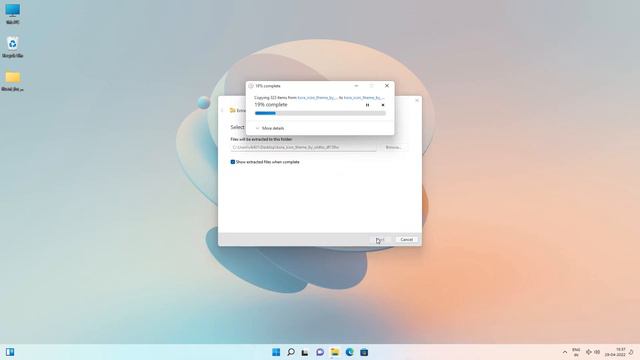The height and width of the screenshot is (360, 640).
Task: Click Browse in the extract wizard
Action: tap(393, 147)
